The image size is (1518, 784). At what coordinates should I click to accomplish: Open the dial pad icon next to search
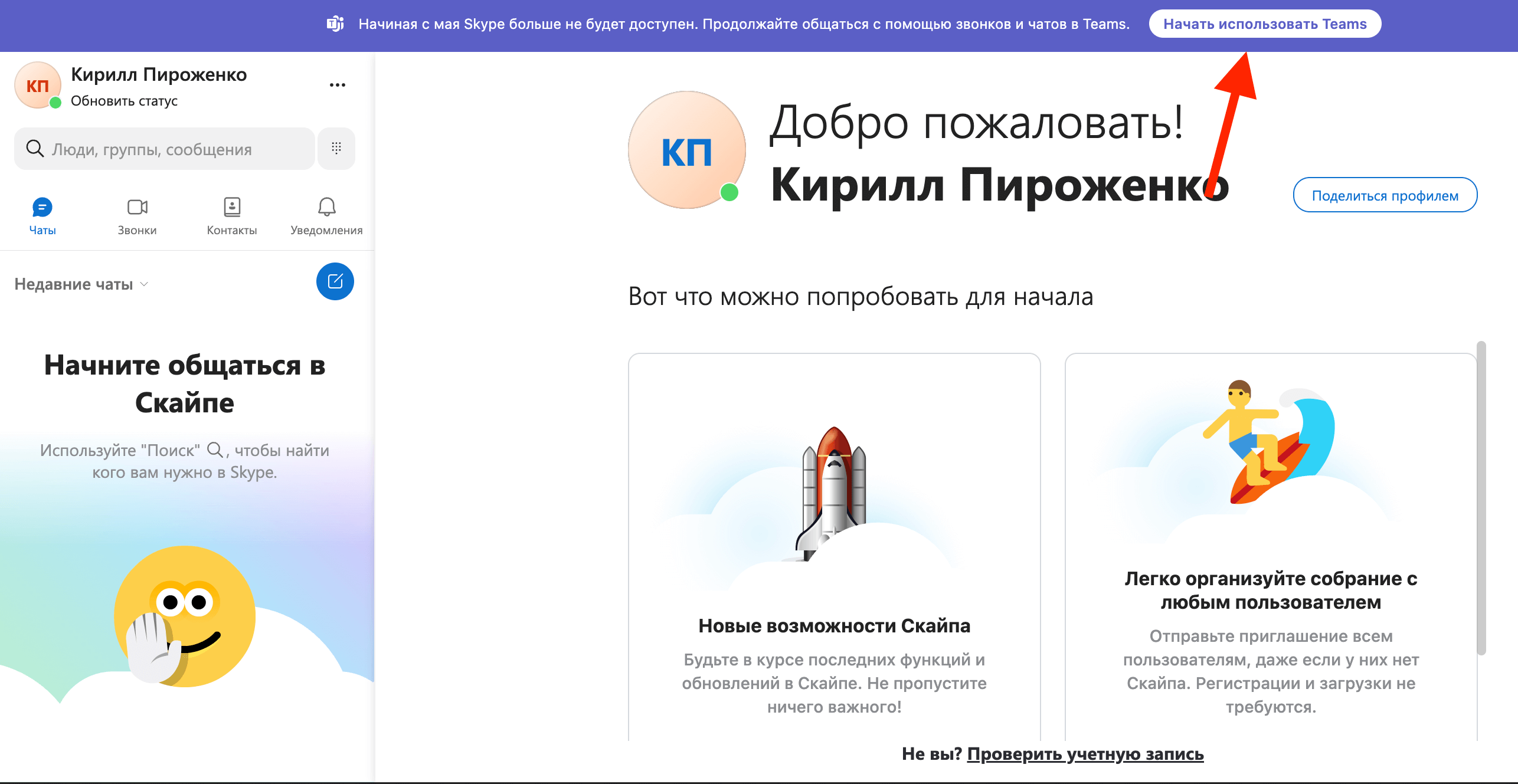(336, 149)
